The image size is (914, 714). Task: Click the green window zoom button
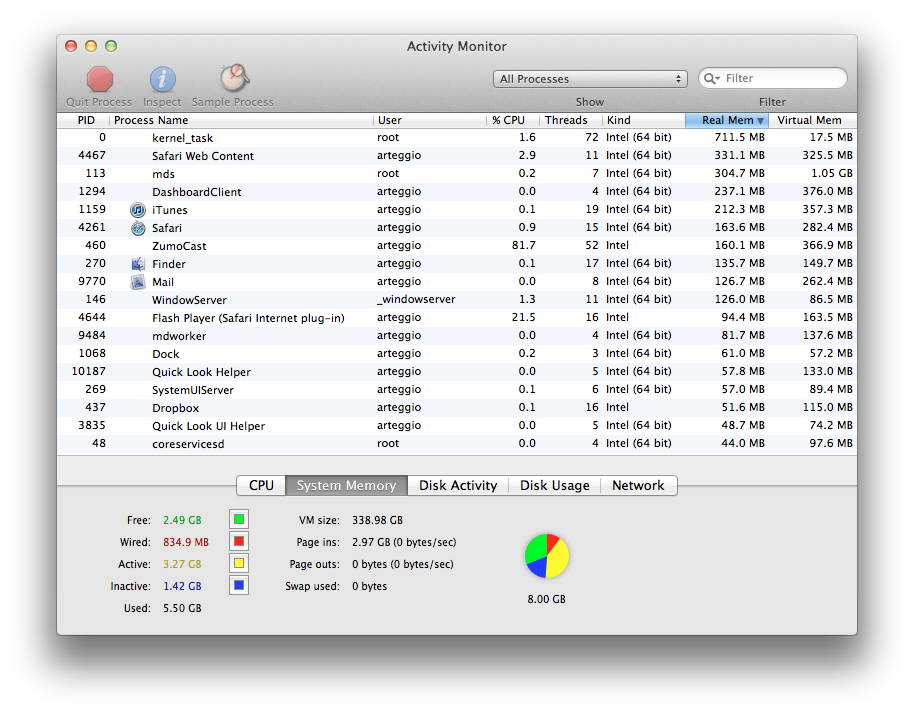[x=111, y=46]
